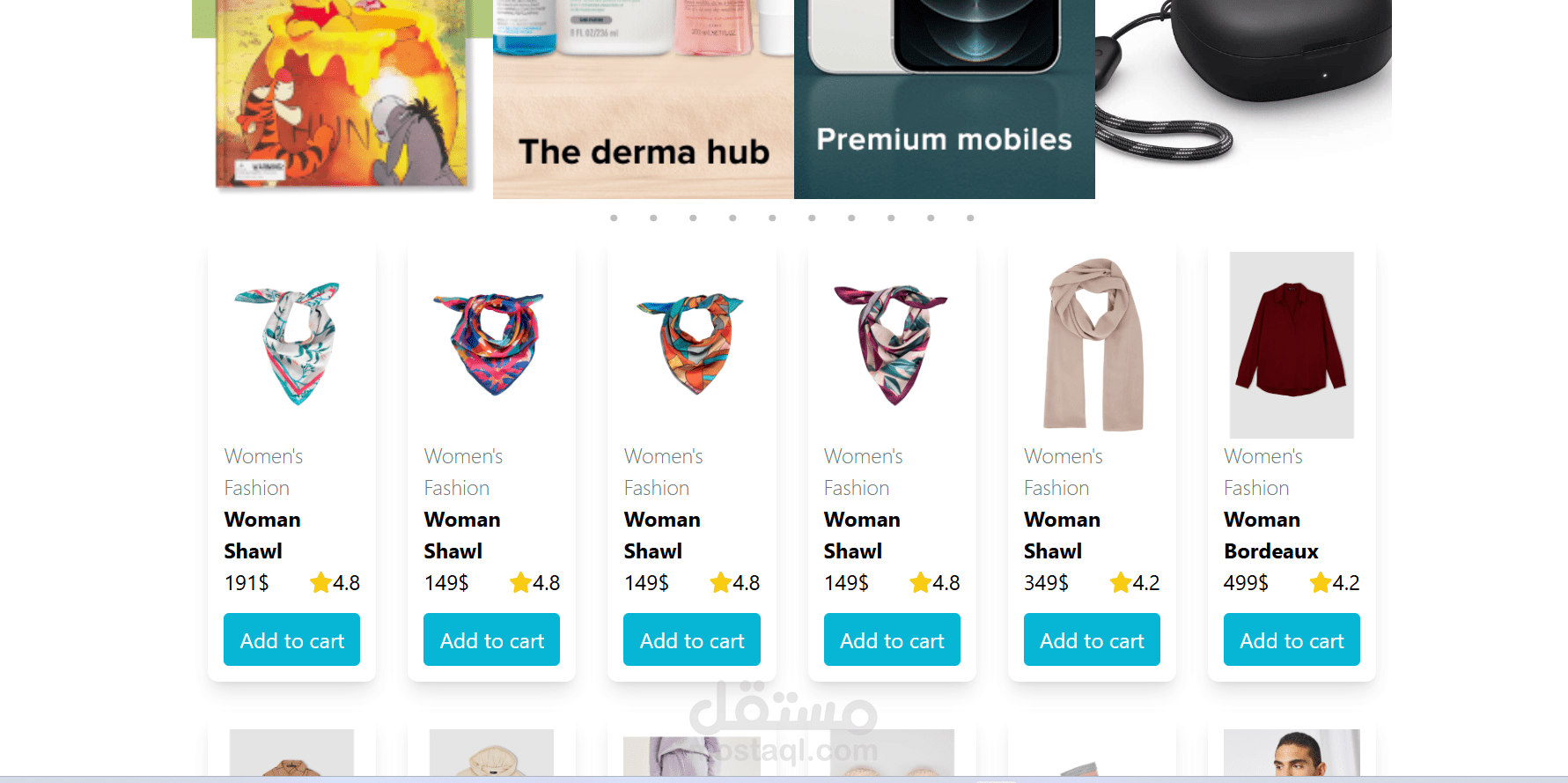The height and width of the screenshot is (783, 1568).
Task: Open The derma hub banner
Action: click(644, 100)
